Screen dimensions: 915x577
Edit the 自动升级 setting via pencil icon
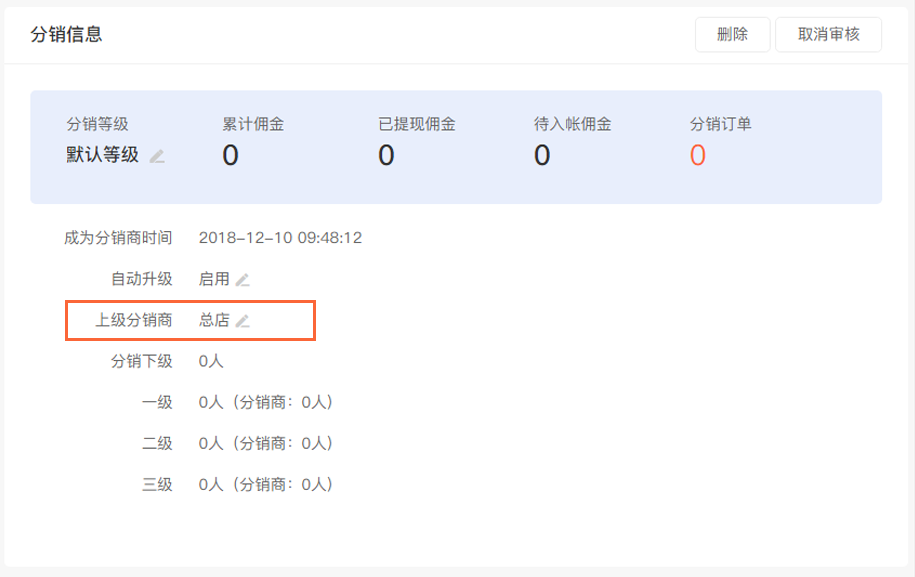pyautogui.click(x=242, y=279)
